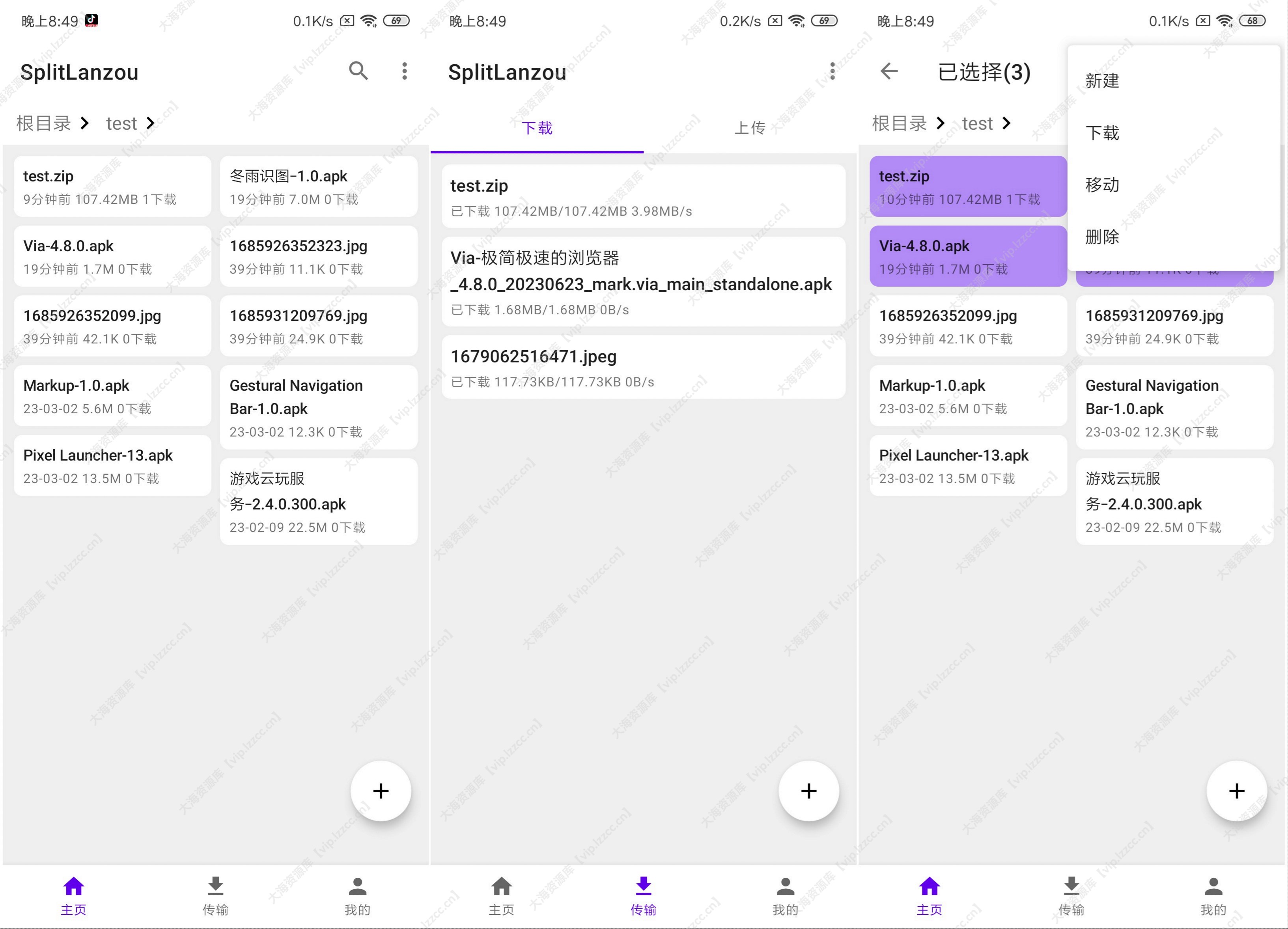Viewport: 1288px width, 929px height.
Task: Open downloaded test.zip transfer item
Action: 644,196
